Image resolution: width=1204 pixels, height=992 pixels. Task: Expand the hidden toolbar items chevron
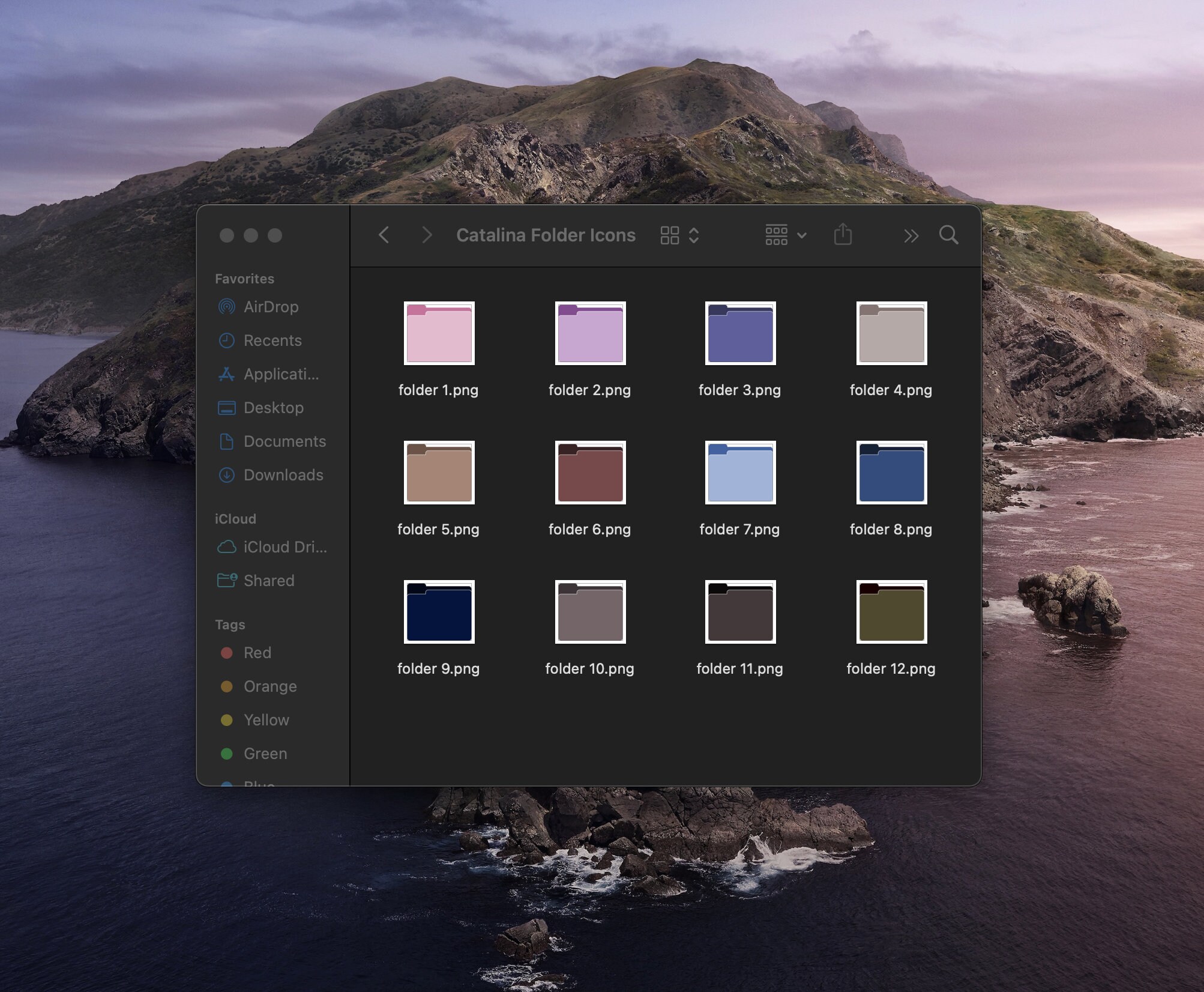[x=911, y=235]
